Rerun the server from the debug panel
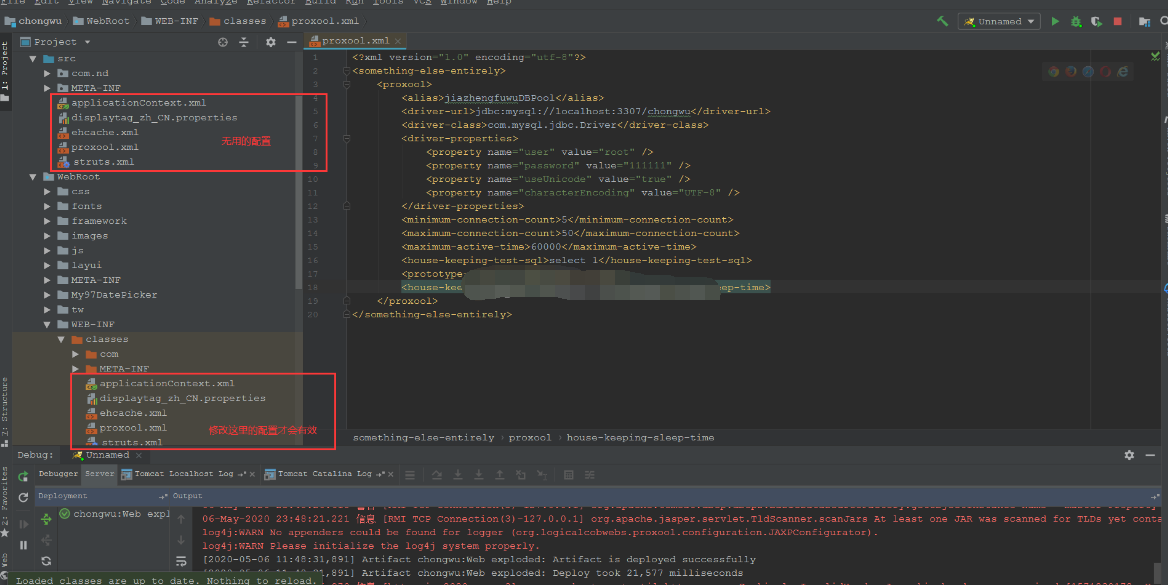Image resolution: width=1168 pixels, height=585 pixels. tap(23, 475)
